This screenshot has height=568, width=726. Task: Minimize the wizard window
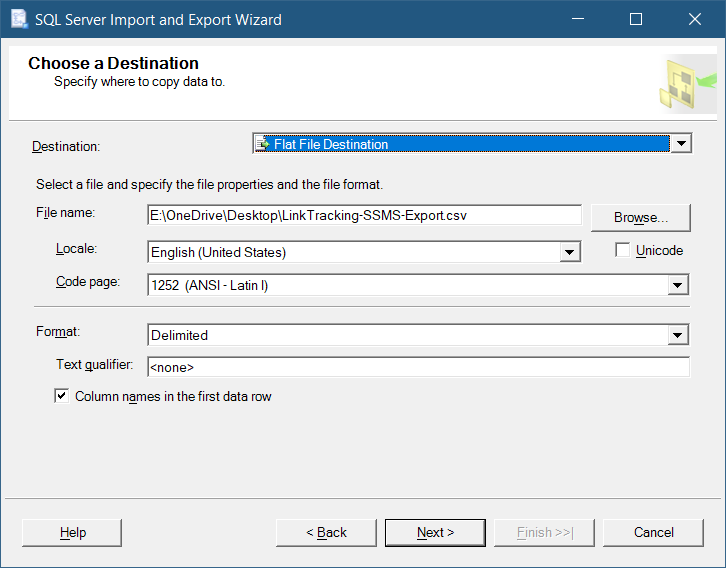point(578,19)
